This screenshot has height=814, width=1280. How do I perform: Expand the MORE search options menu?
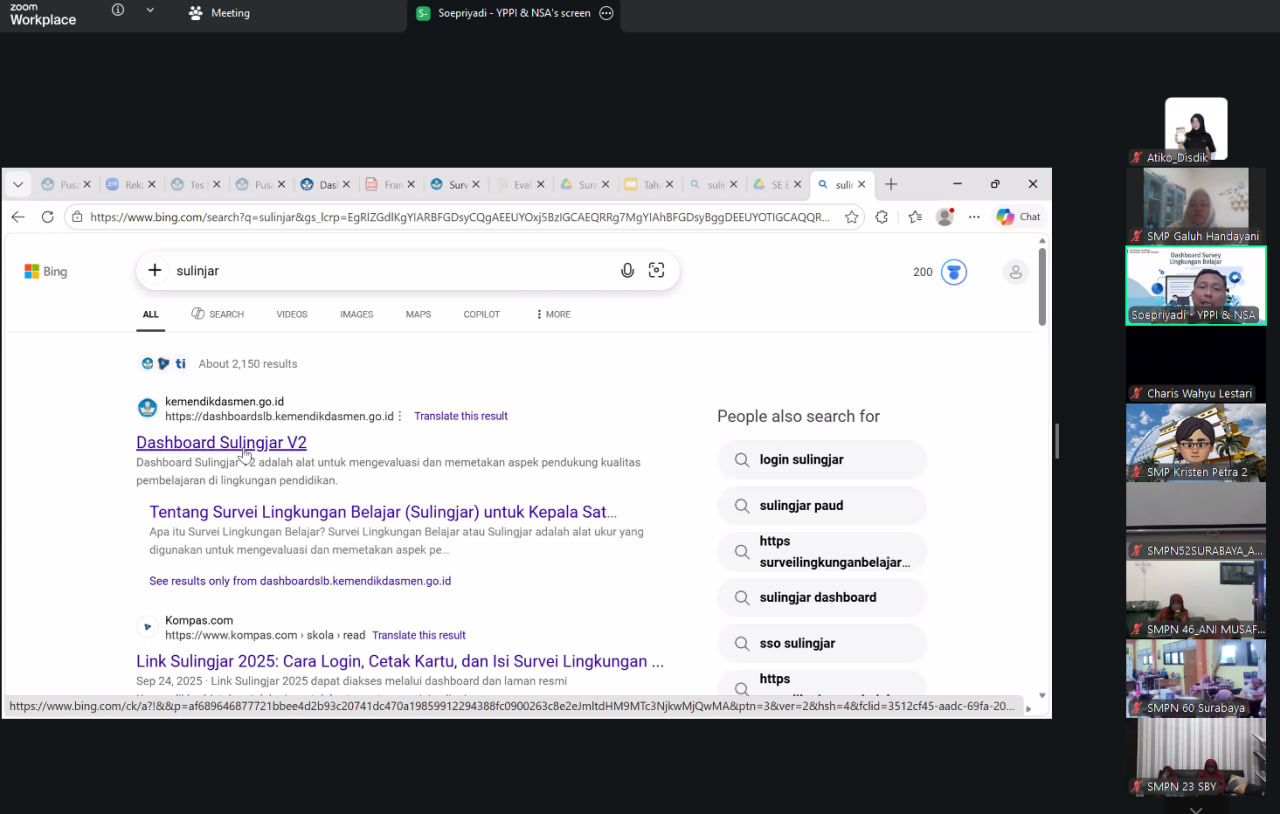(553, 314)
